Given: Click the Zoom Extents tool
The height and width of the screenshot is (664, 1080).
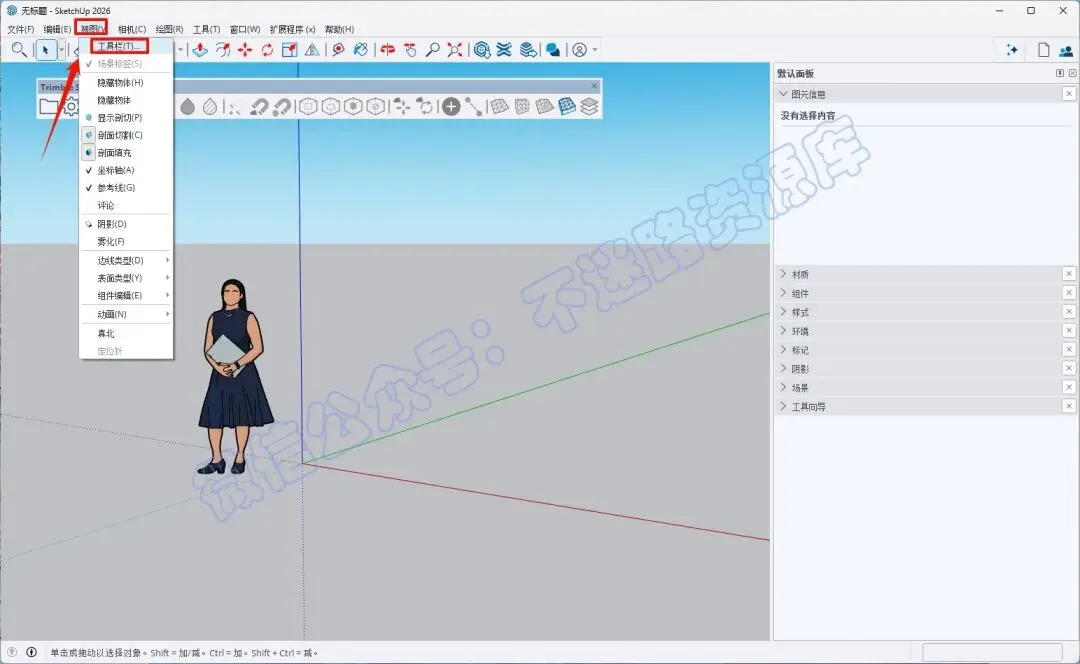Looking at the screenshot, I should point(455,50).
